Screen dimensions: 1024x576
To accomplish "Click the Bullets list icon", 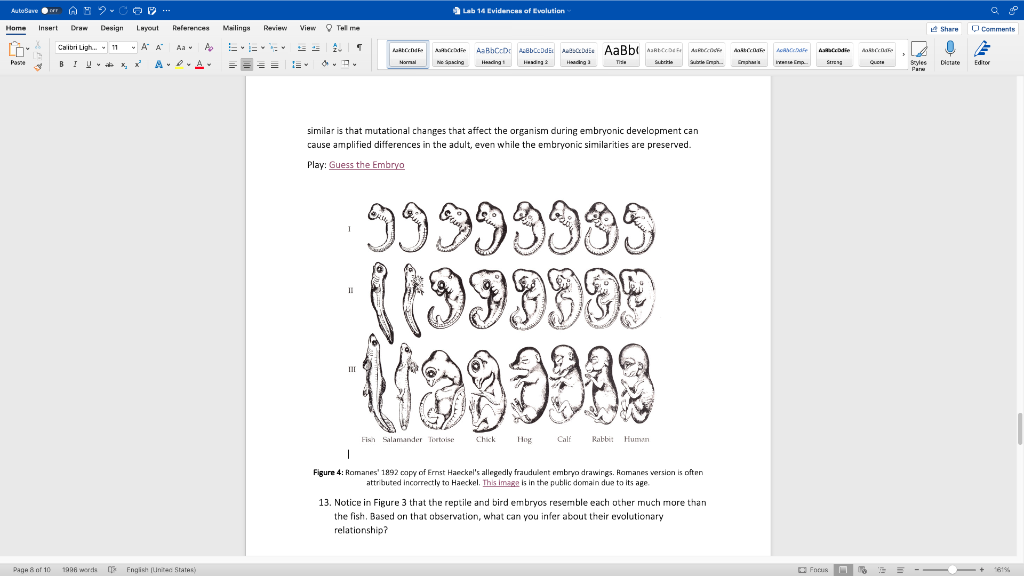I will point(232,47).
